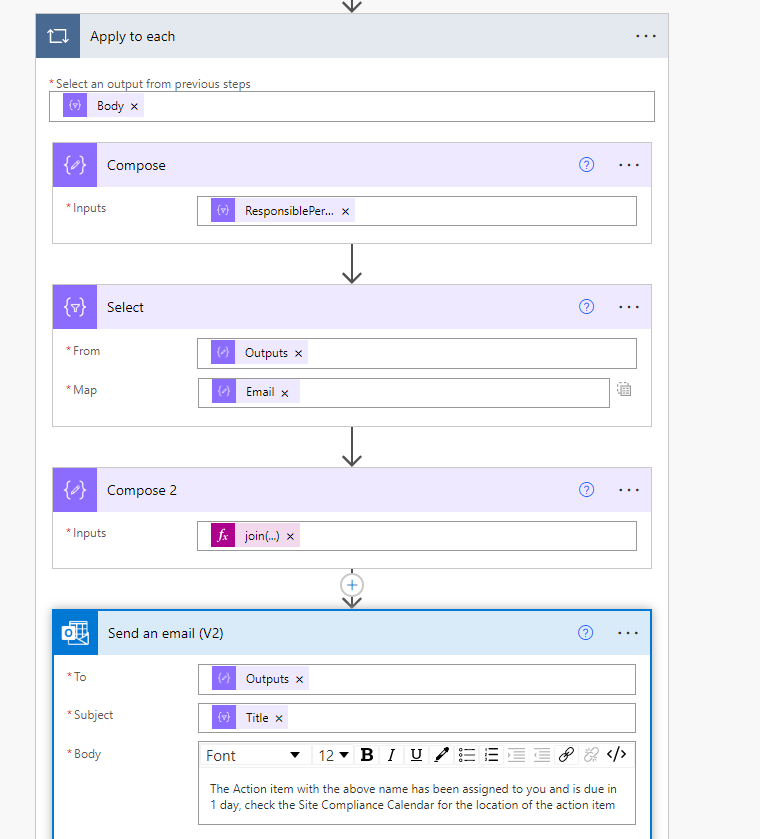Click the Apply to each loop icon
This screenshot has width=760, height=839.
coord(58,36)
